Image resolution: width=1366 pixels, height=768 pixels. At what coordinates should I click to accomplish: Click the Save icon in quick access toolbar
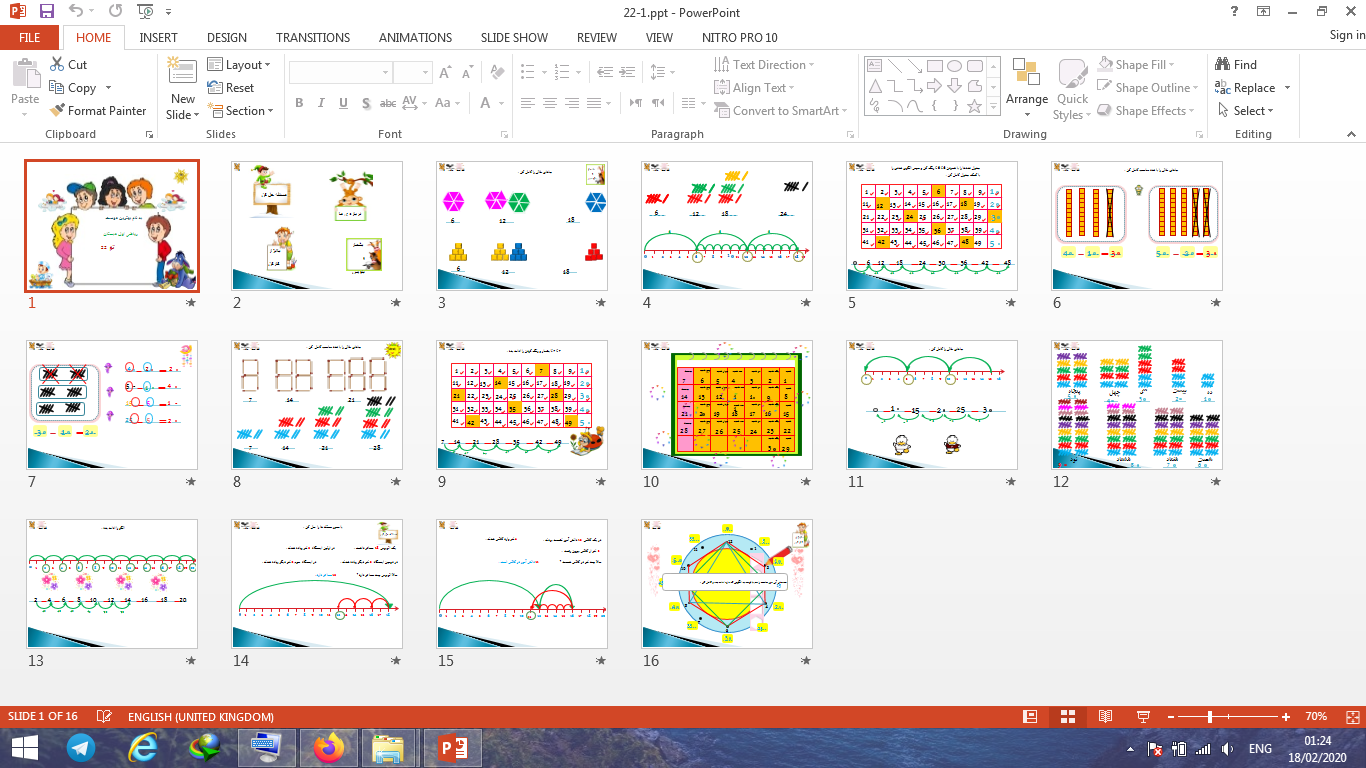tap(47, 11)
